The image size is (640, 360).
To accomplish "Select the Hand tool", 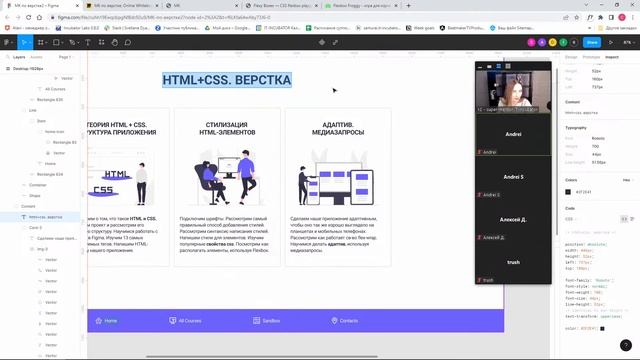I will click(115, 42).
